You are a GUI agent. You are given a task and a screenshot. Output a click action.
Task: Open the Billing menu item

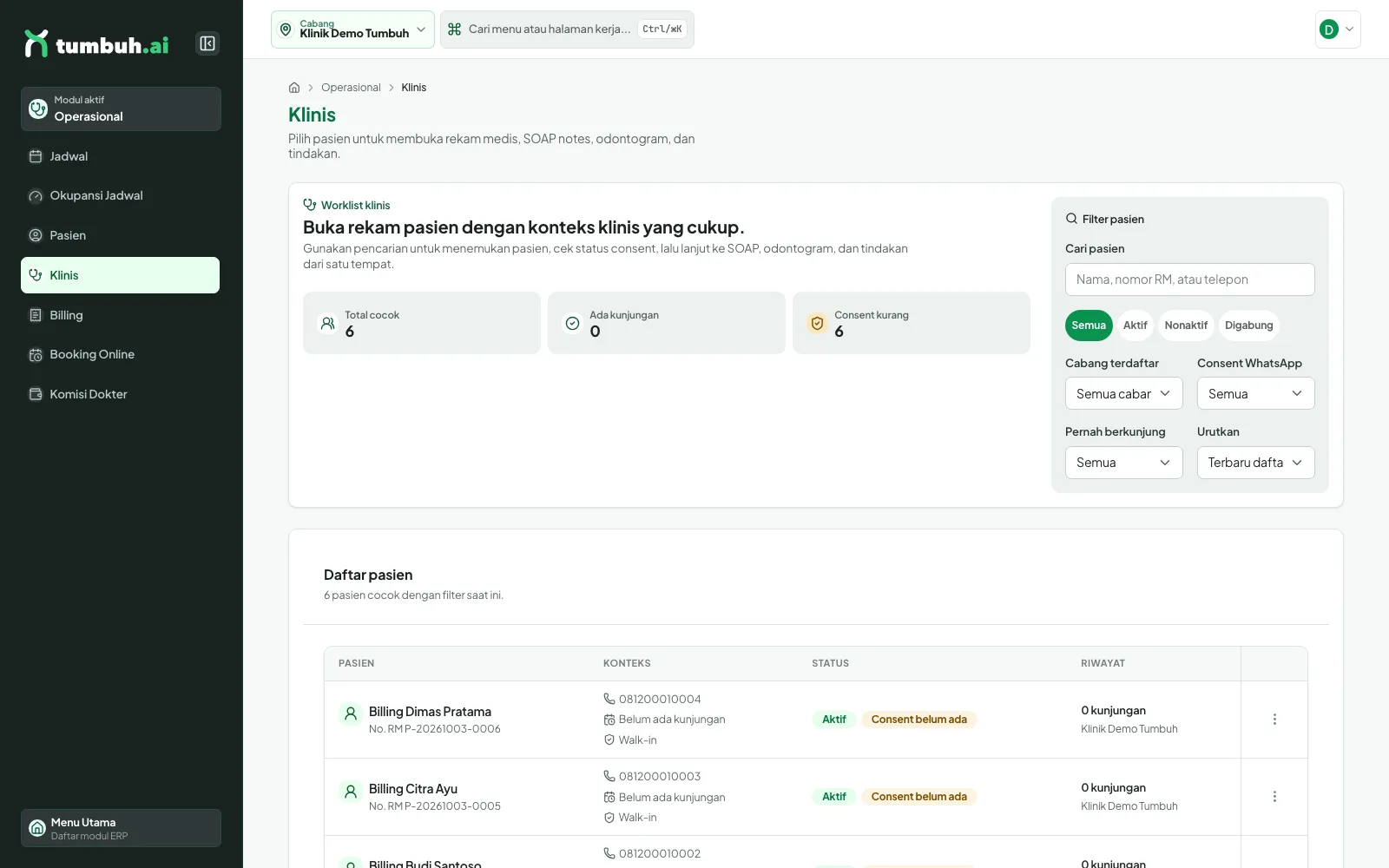pos(120,315)
